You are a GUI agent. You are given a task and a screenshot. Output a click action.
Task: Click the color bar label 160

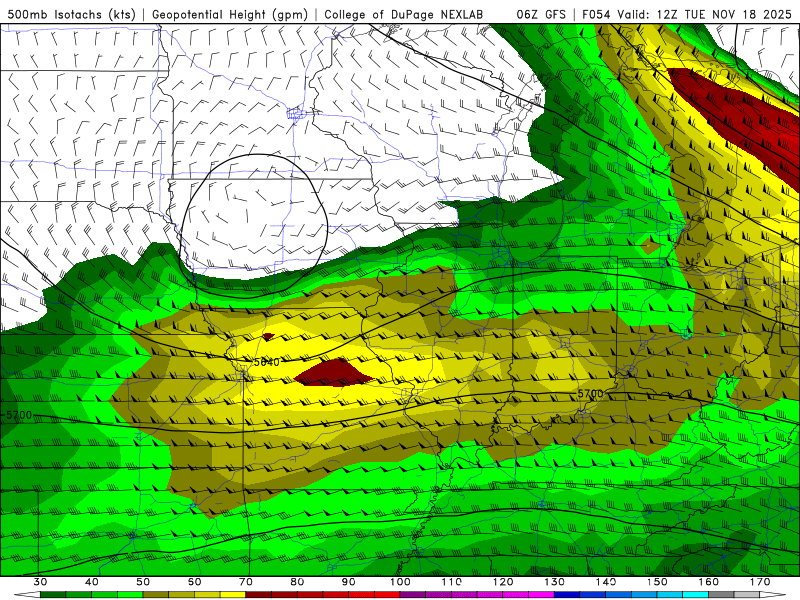[x=709, y=582]
